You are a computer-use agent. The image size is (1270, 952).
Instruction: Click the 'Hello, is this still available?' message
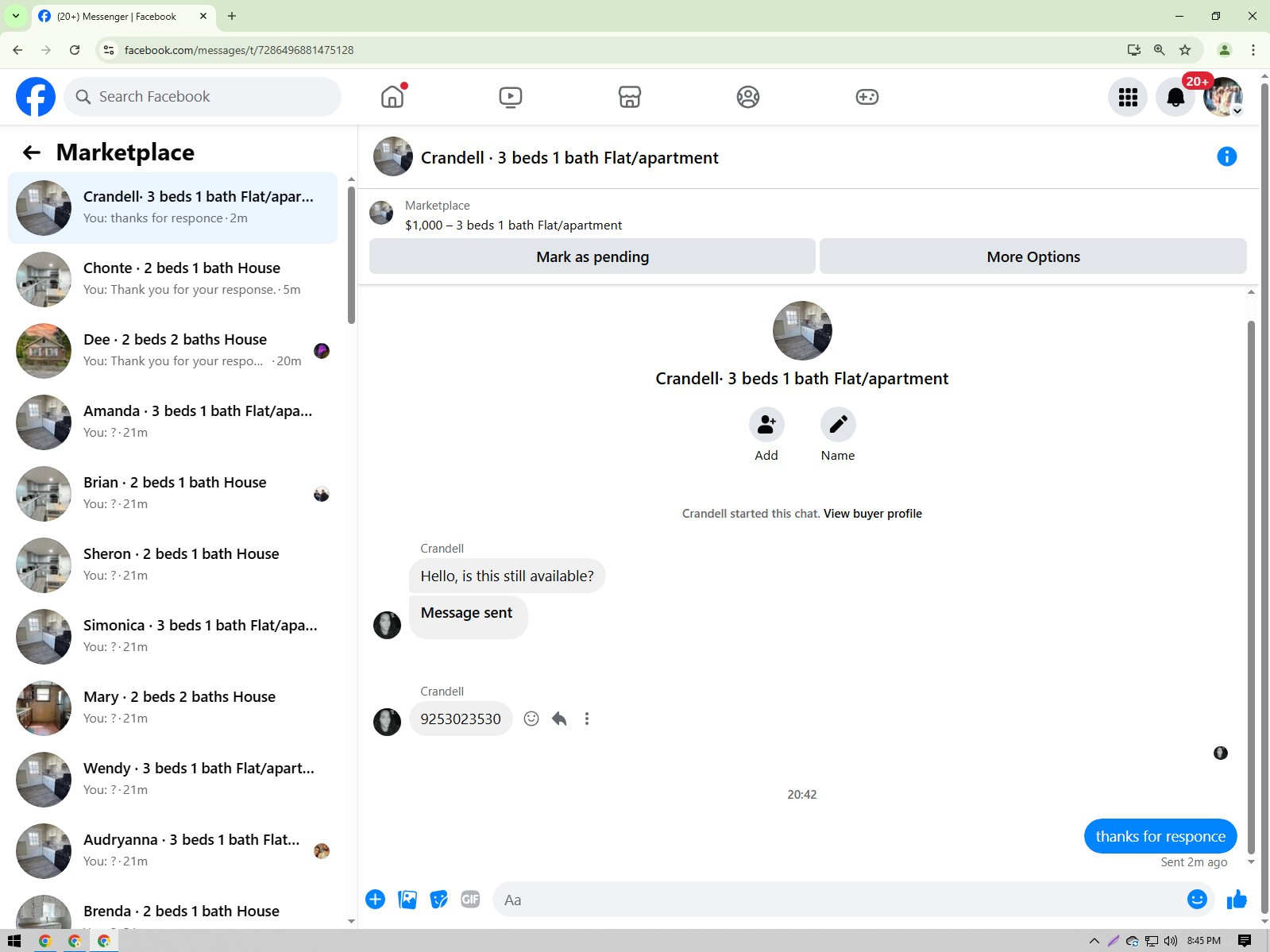point(507,576)
